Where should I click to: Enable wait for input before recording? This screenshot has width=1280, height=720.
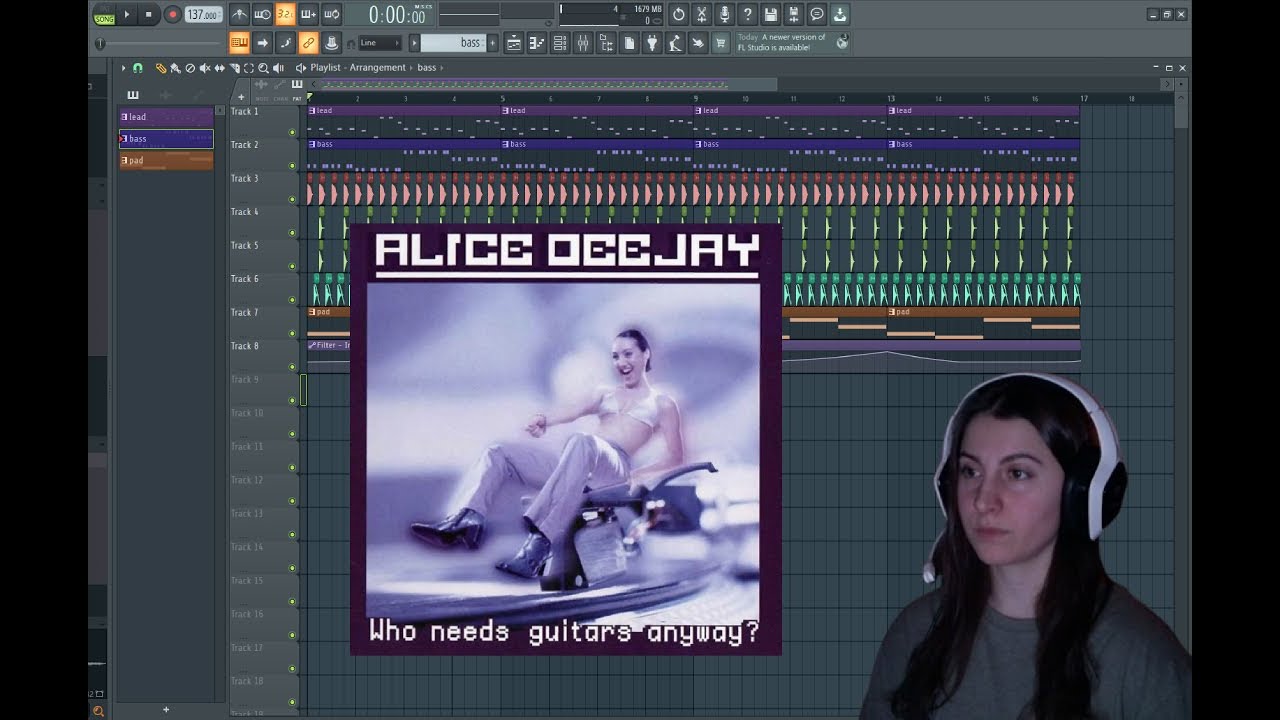pyautogui.click(x=262, y=14)
